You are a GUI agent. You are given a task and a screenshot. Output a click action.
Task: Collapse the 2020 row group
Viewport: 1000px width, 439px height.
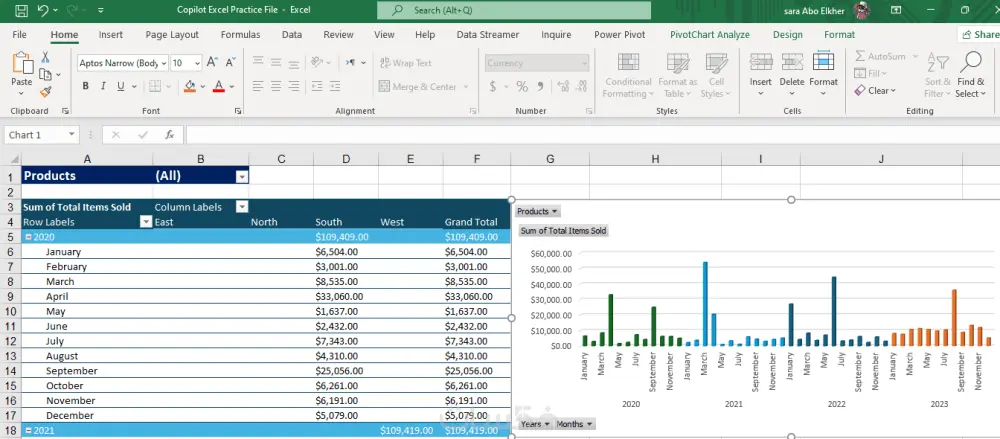(27, 237)
